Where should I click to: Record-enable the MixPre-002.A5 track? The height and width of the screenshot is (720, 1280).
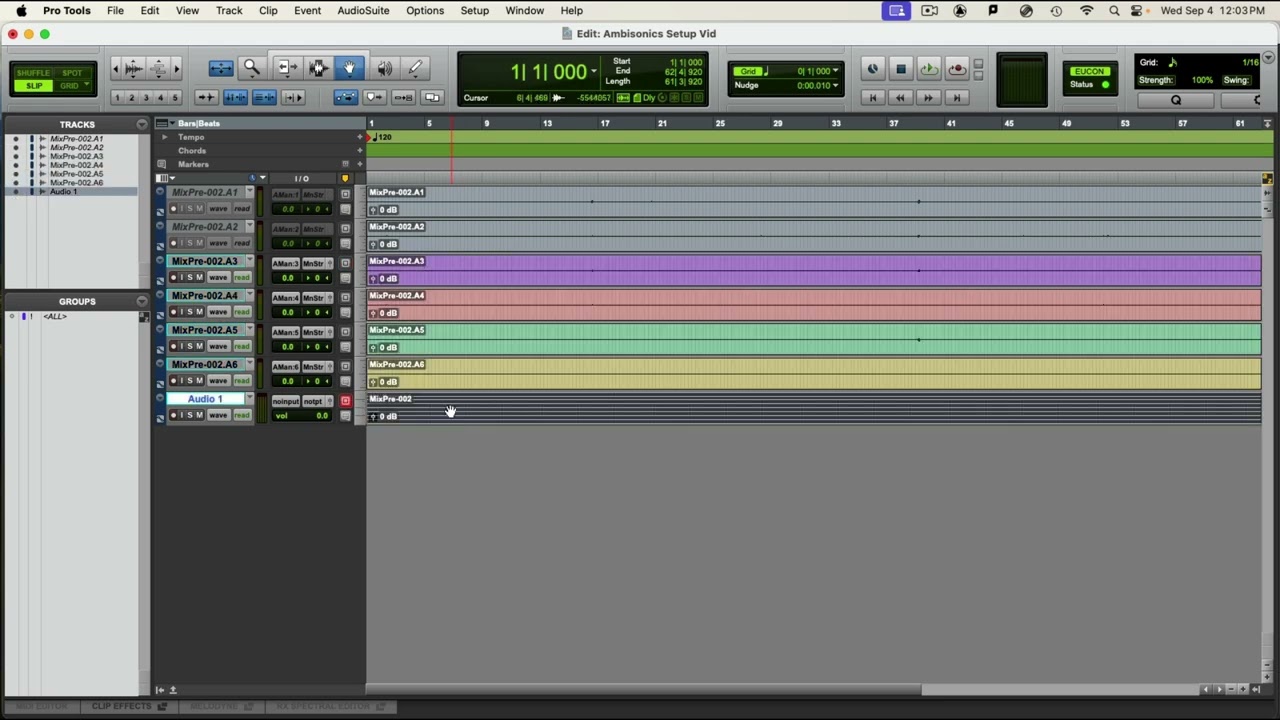173,346
